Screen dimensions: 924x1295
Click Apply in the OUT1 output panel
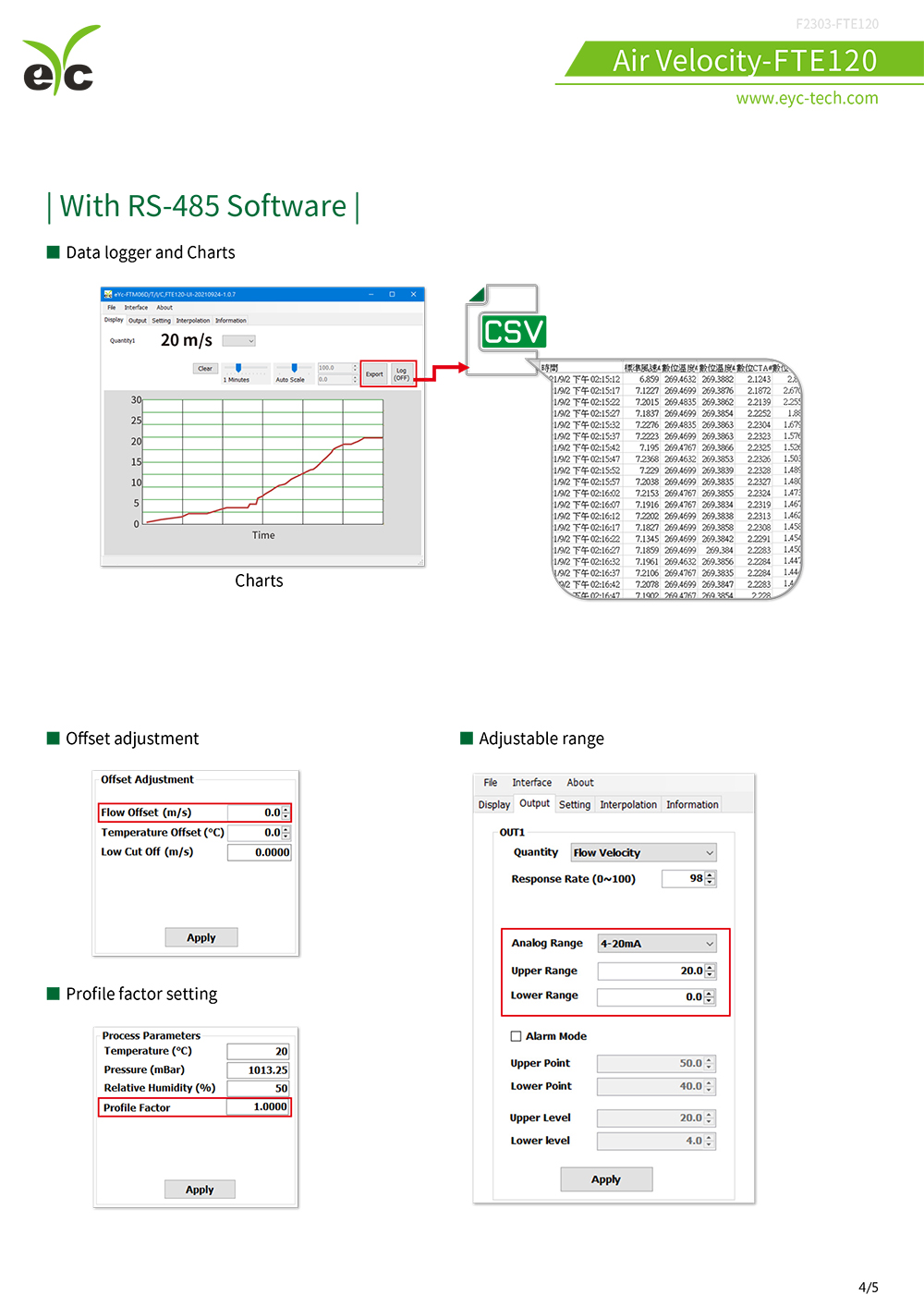click(x=606, y=1179)
